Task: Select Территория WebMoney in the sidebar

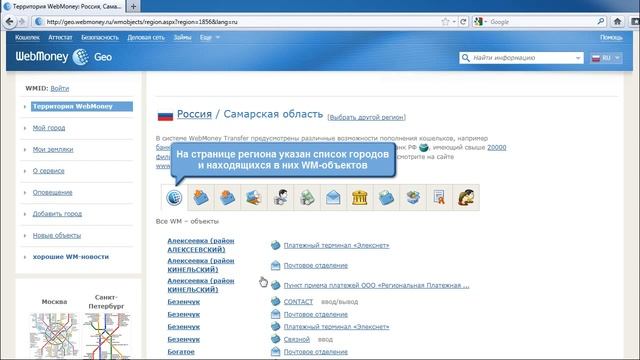Action: click(x=82, y=106)
